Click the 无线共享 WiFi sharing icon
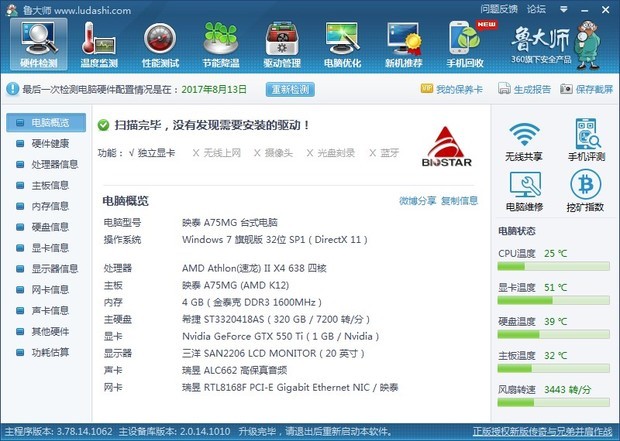This screenshot has height=441, width=620. click(524, 142)
